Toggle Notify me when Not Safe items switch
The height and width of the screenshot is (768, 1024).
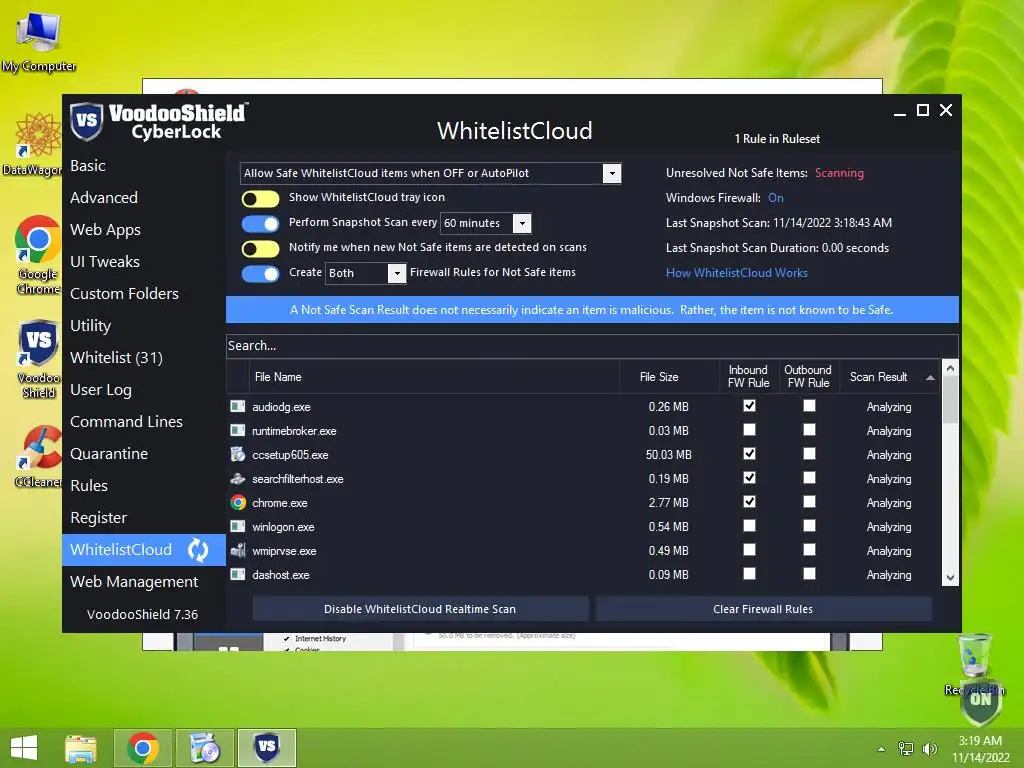click(x=260, y=249)
